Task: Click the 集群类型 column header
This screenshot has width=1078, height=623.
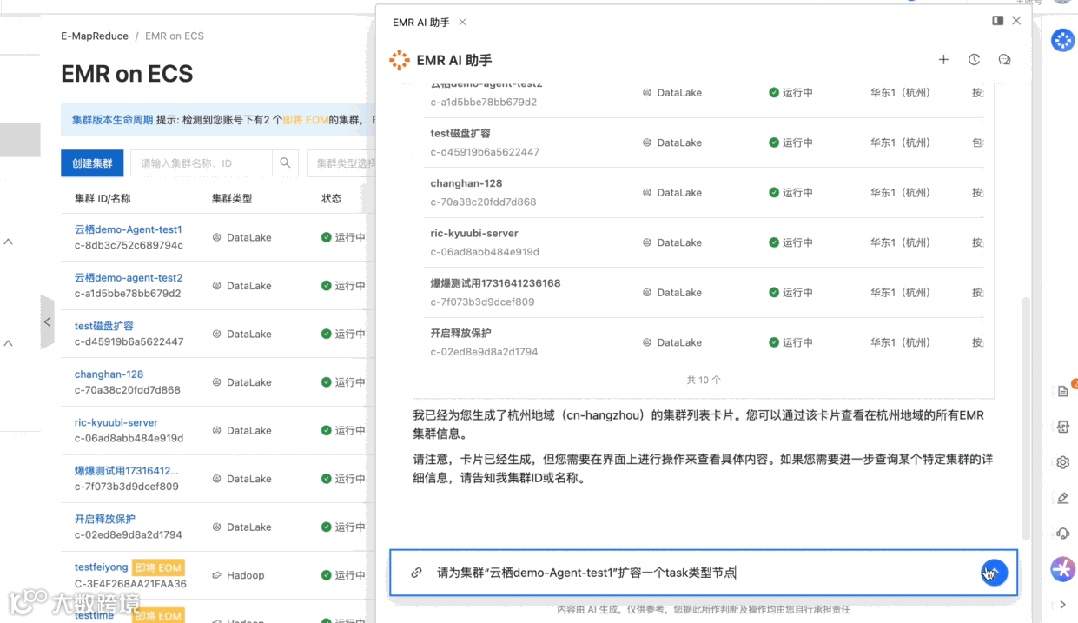Action: 232,198
